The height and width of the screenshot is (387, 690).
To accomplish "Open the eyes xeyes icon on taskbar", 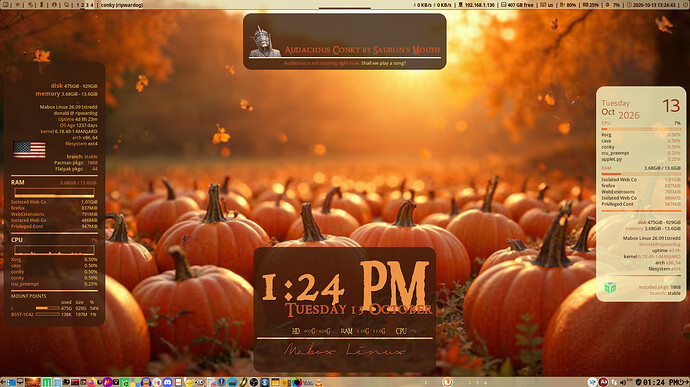I will [x=199, y=382].
